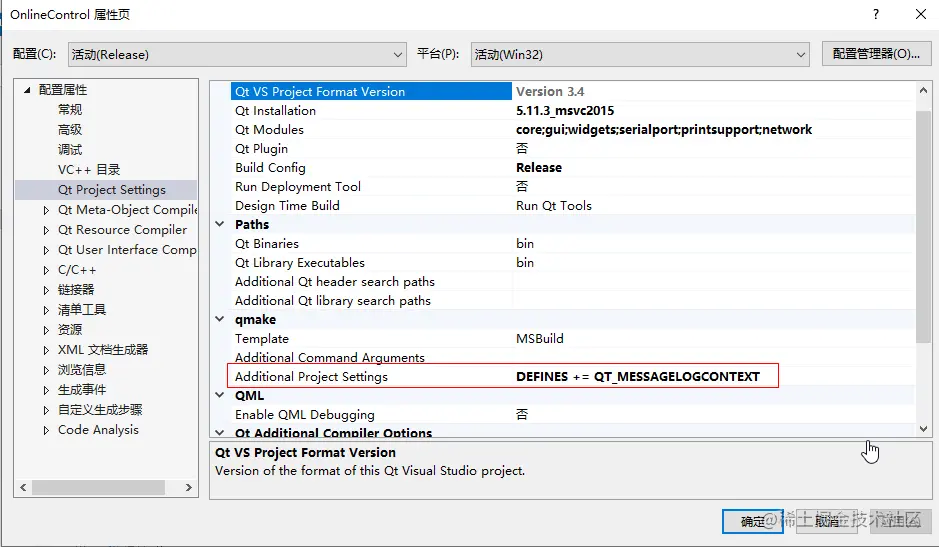This screenshot has height=547, width=939.
Task: Collapse the qmake section chevron
Action: coord(220,319)
